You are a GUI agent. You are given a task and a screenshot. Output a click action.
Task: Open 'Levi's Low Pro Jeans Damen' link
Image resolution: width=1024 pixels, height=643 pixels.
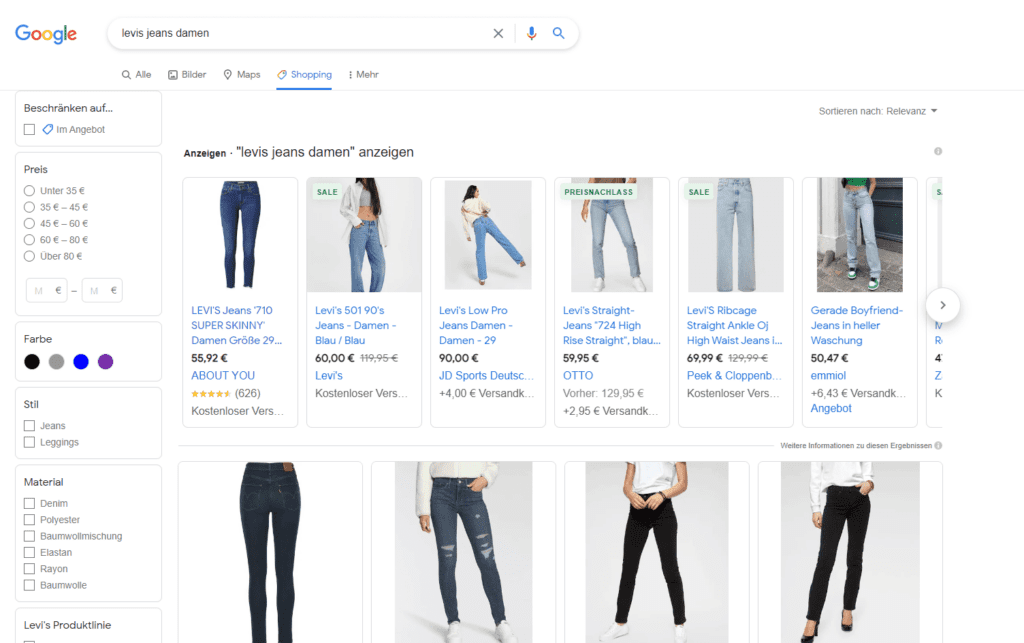click(x=476, y=325)
